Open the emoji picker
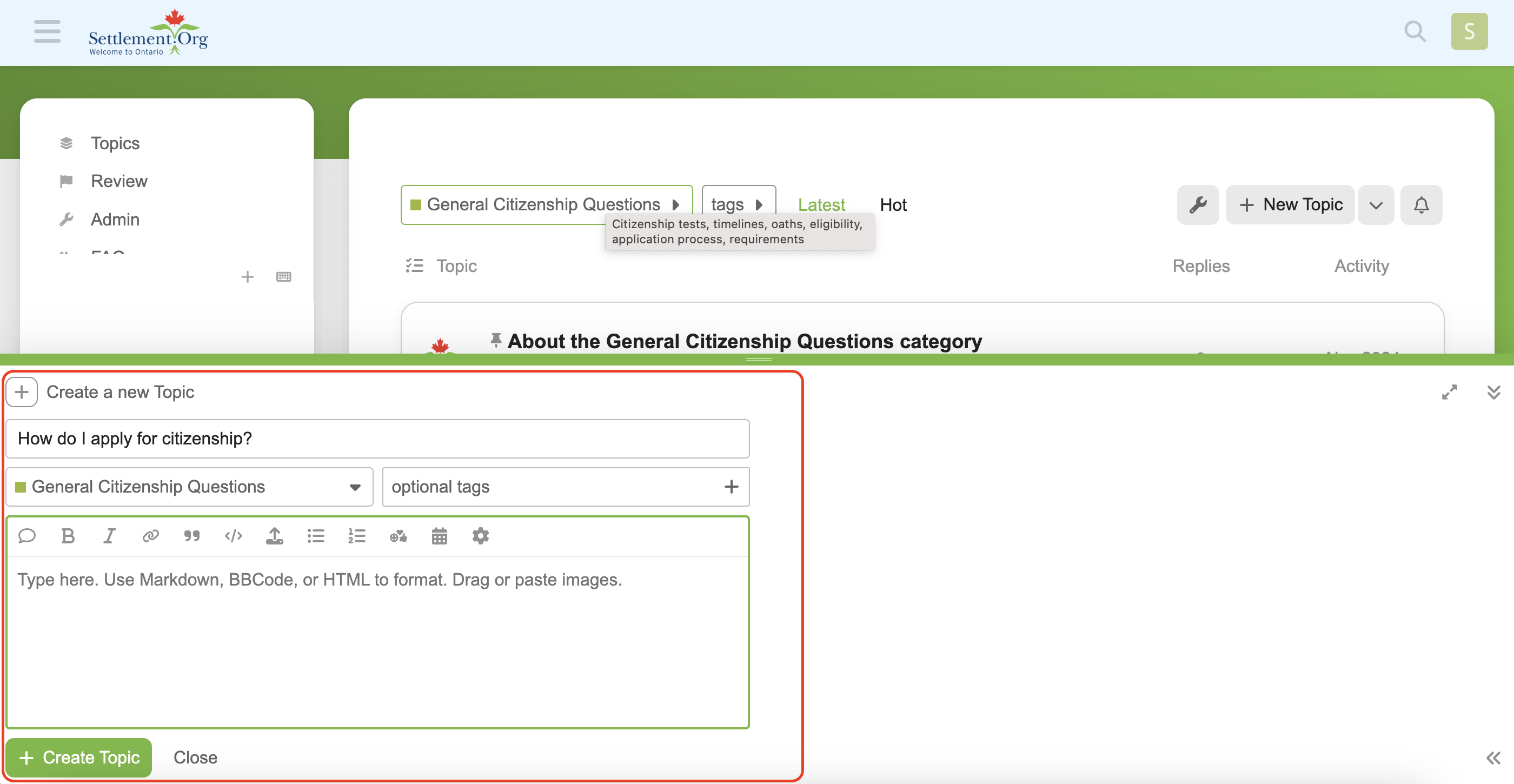 pyautogui.click(x=398, y=535)
